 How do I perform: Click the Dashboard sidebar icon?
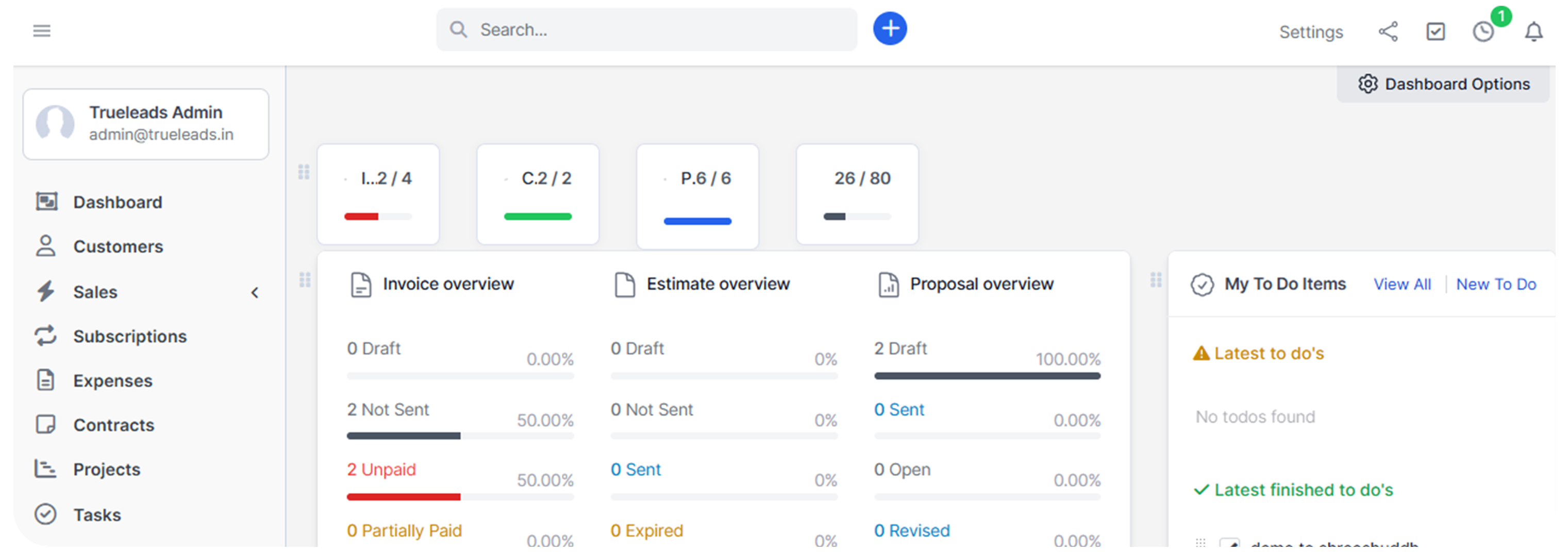[46, 202]
